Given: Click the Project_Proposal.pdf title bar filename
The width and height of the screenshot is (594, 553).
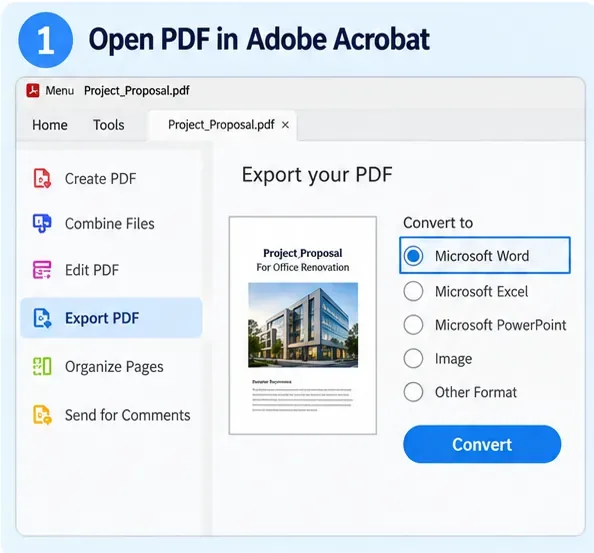Looking at the screenshot, I should coord(137,91).
